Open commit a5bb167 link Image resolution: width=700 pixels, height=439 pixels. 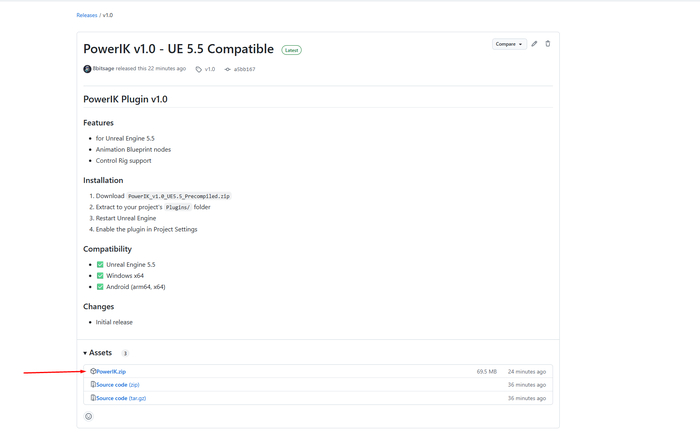tap(244, 69)
